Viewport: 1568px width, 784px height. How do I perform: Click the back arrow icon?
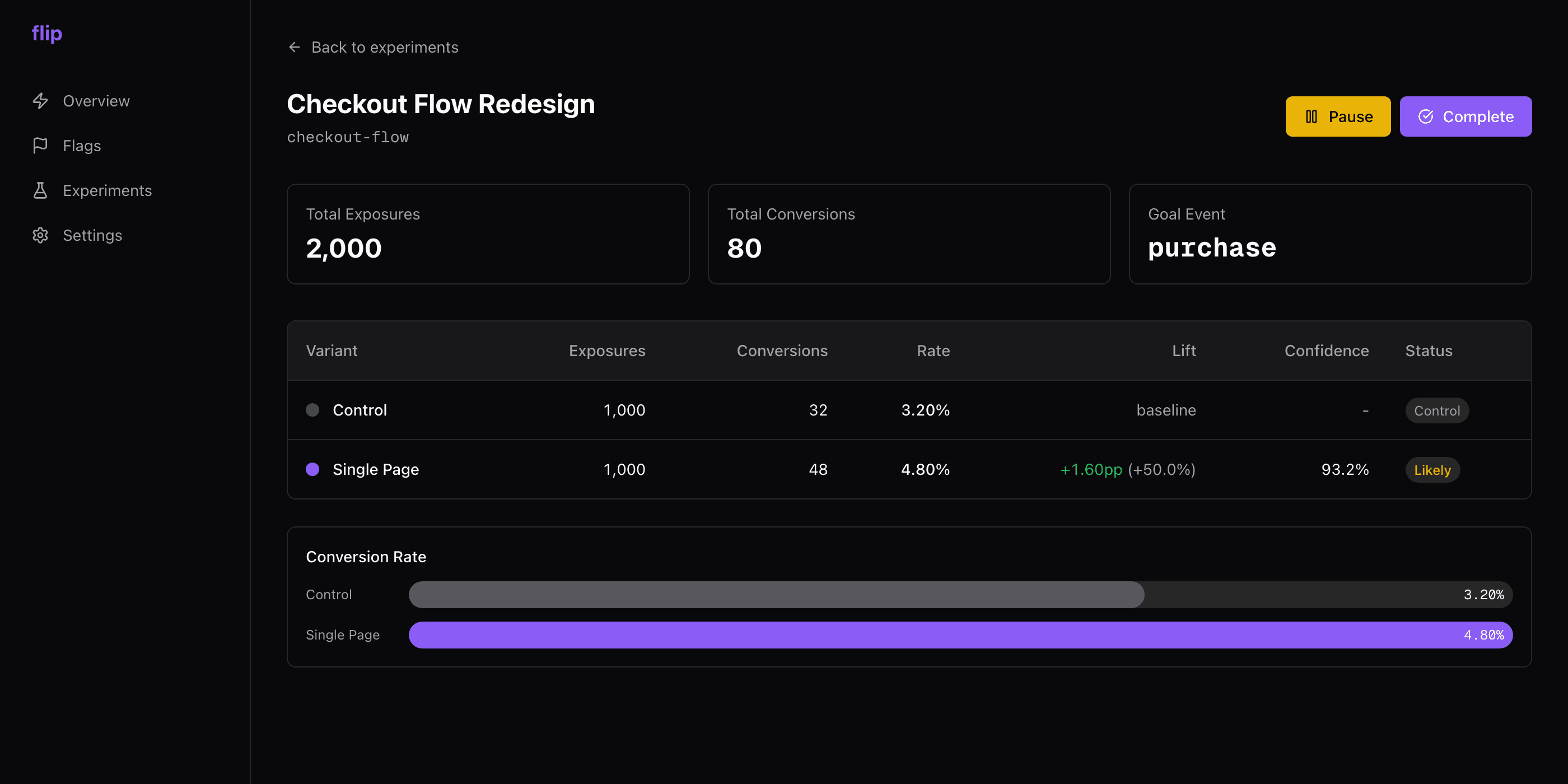295,48
